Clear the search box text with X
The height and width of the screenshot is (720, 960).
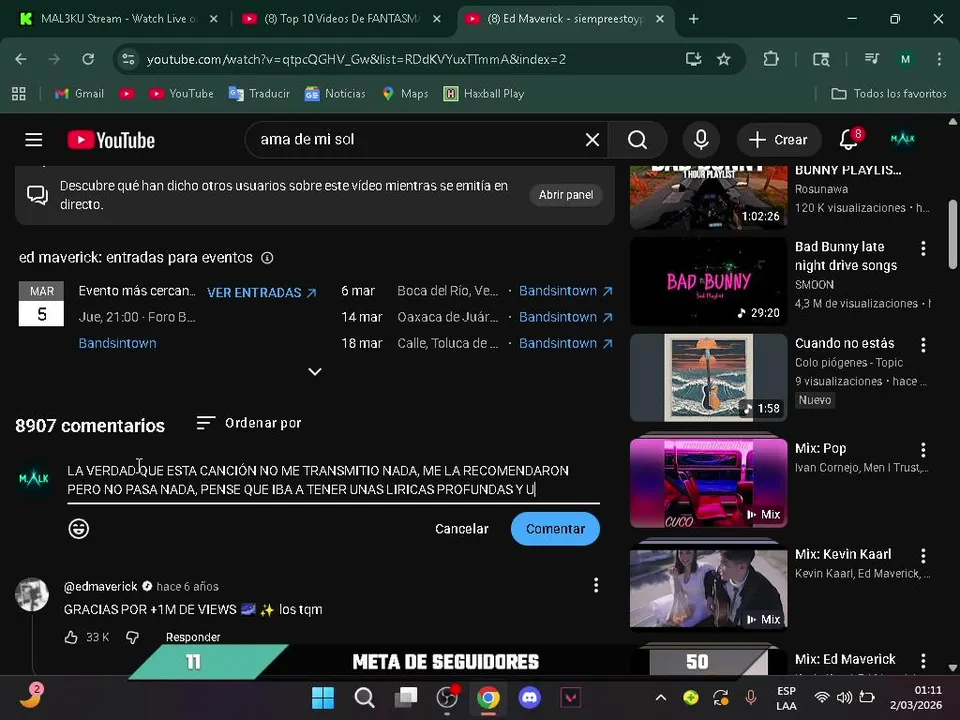592,140
